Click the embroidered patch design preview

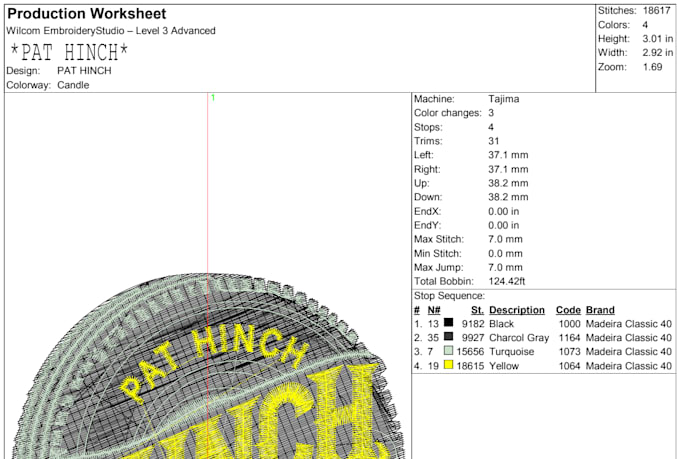tap(208, 367)
